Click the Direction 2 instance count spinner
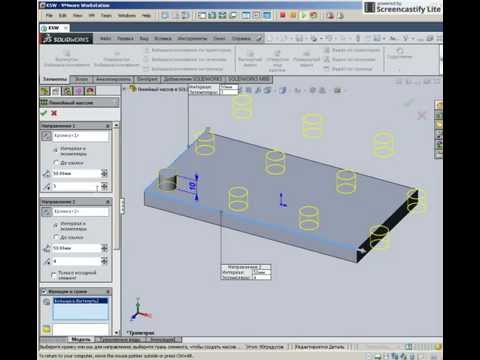Viewport: 480px width, 360px height. [x=104, y=261]
